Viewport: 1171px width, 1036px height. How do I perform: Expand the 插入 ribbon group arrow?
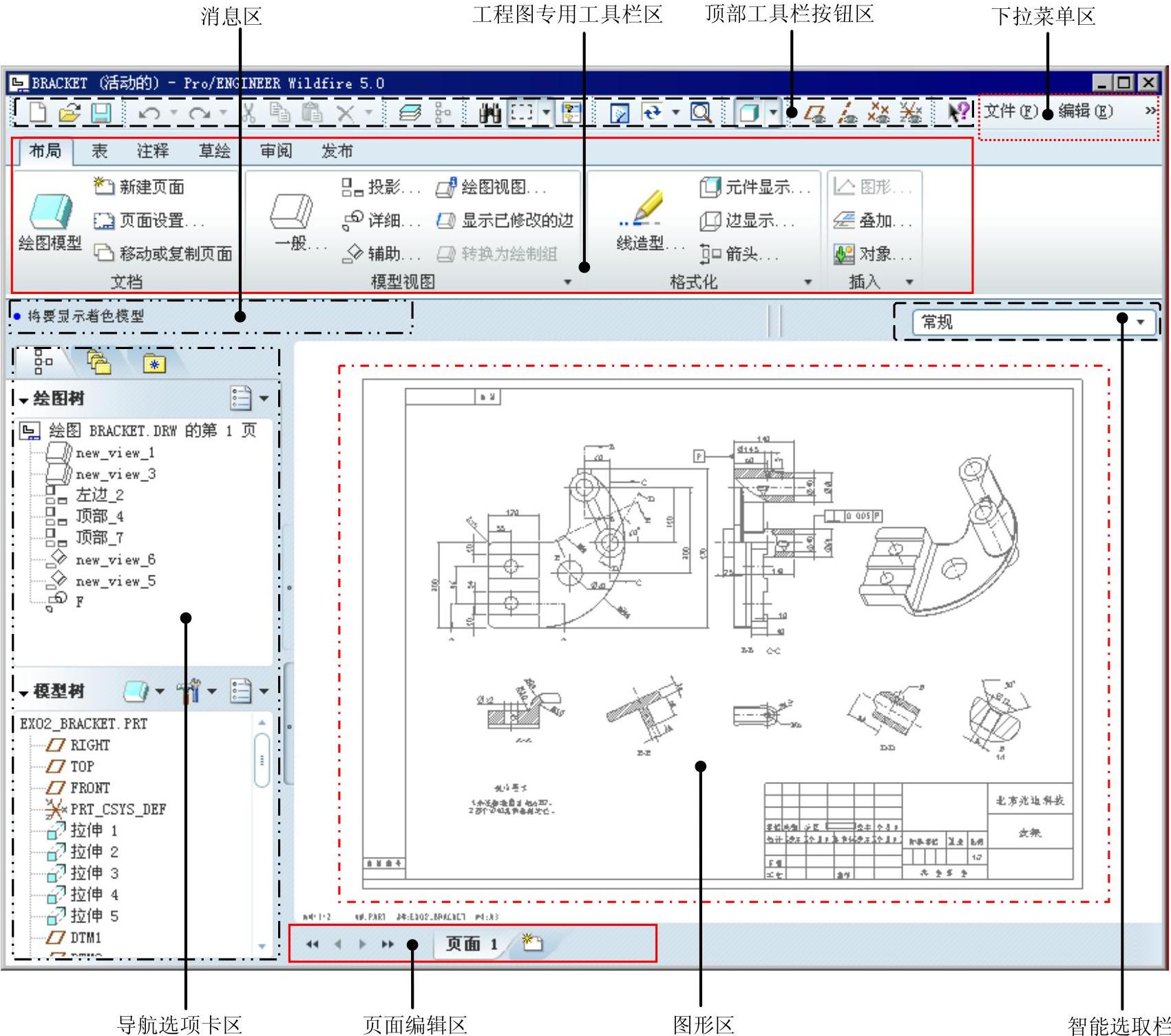pyautogui.click(x=909, y=282)
